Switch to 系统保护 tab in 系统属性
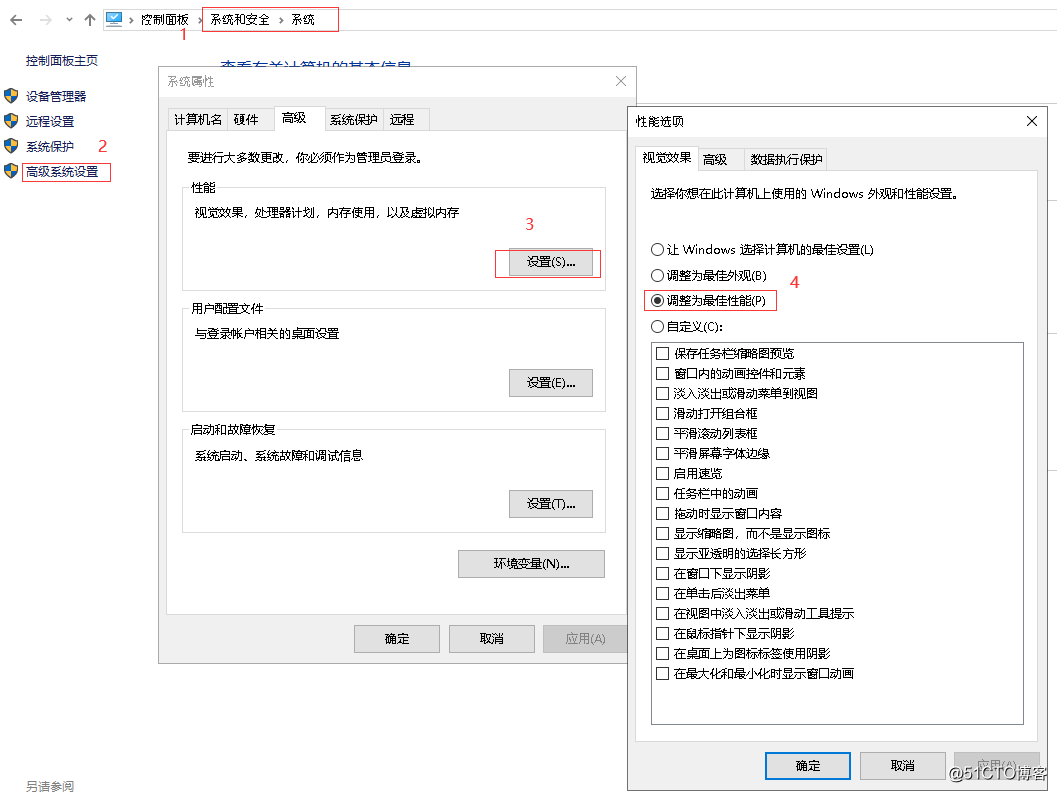This screenshot has height=792, width=1057. click(x=353, y=119)
